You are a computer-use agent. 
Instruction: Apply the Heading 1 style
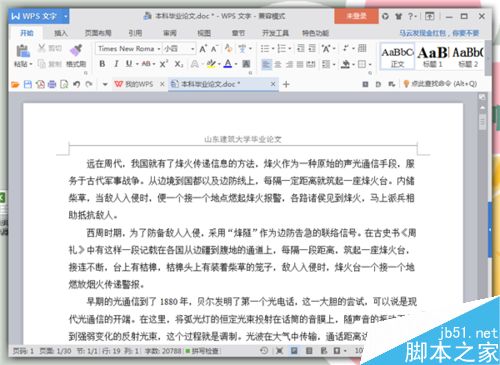tap(432, 57)
